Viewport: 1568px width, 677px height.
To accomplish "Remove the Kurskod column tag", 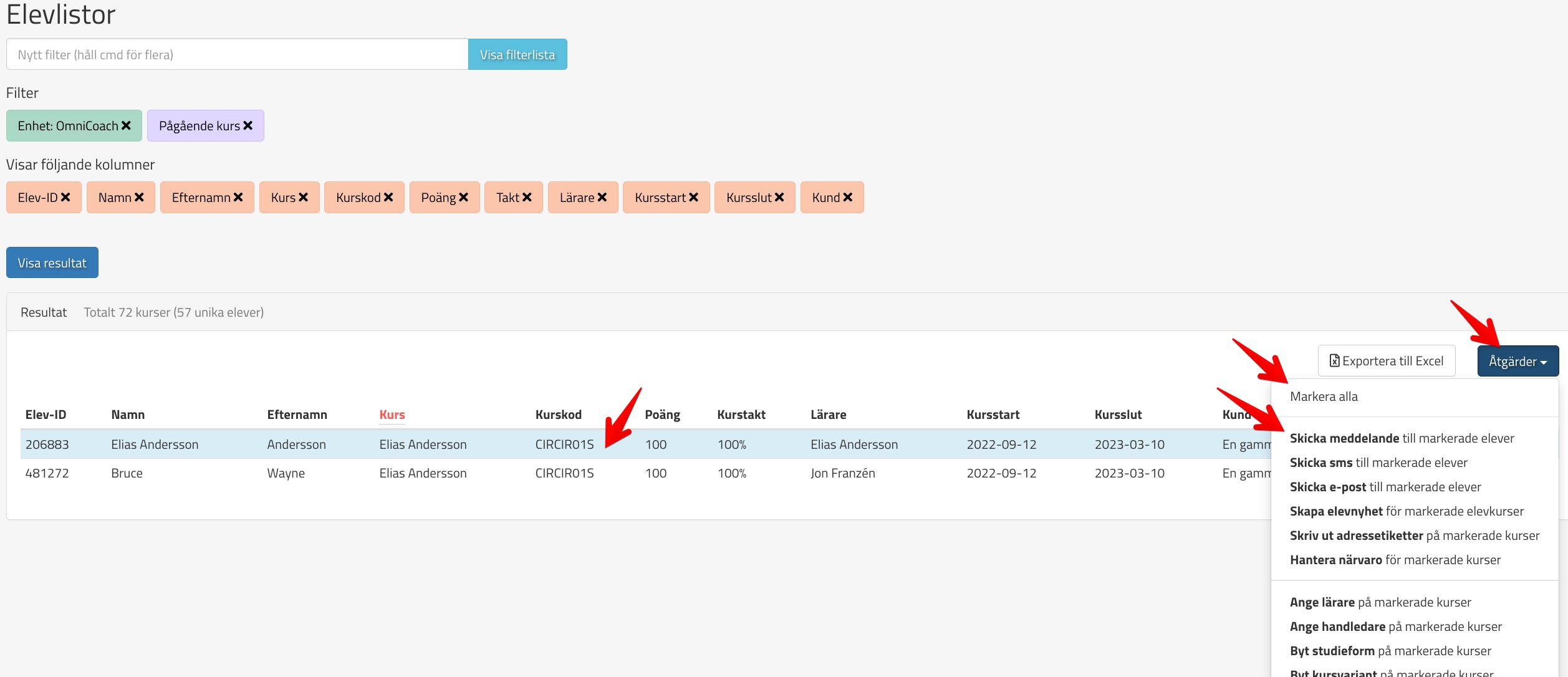I will 388,198.
